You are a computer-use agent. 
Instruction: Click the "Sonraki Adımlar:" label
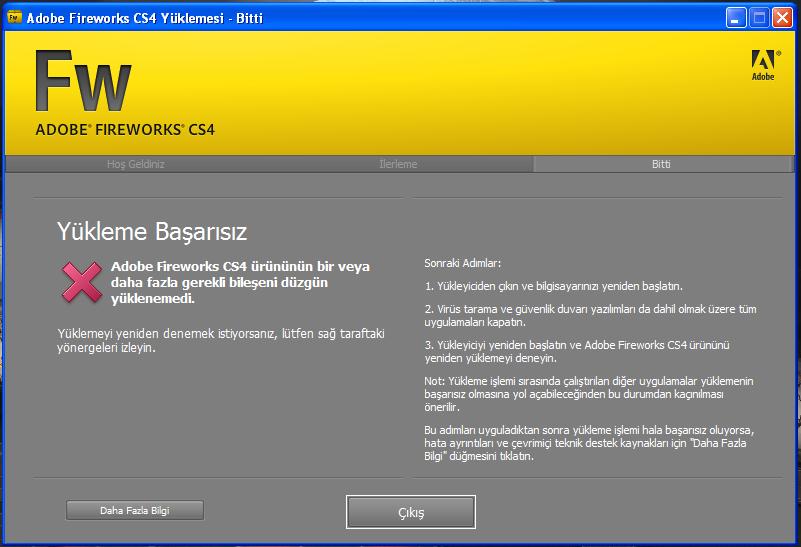click(463, 264)
